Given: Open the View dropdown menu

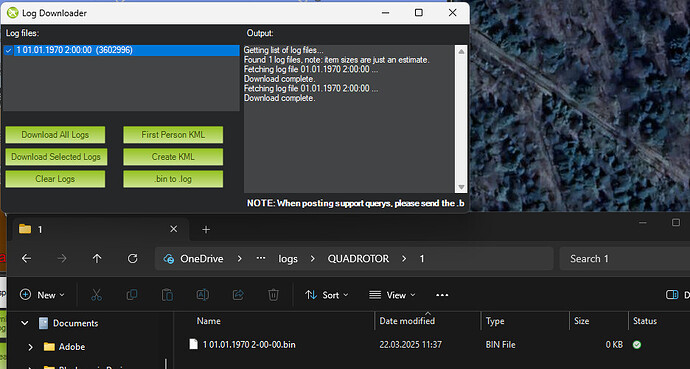Looking at the screenshot, I should [x=392, y=295].
